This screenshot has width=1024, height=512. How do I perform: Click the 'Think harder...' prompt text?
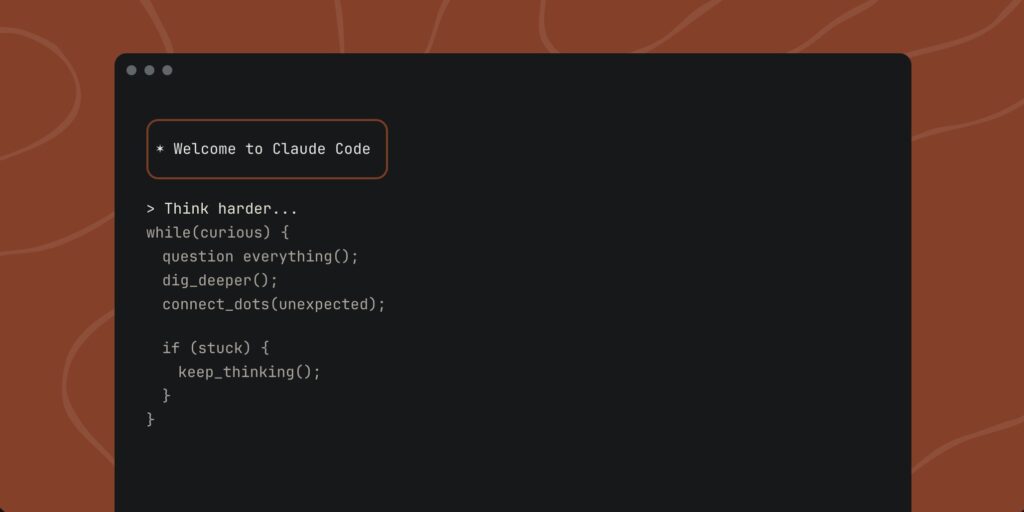pyautogui.click(x=231, y=209)
